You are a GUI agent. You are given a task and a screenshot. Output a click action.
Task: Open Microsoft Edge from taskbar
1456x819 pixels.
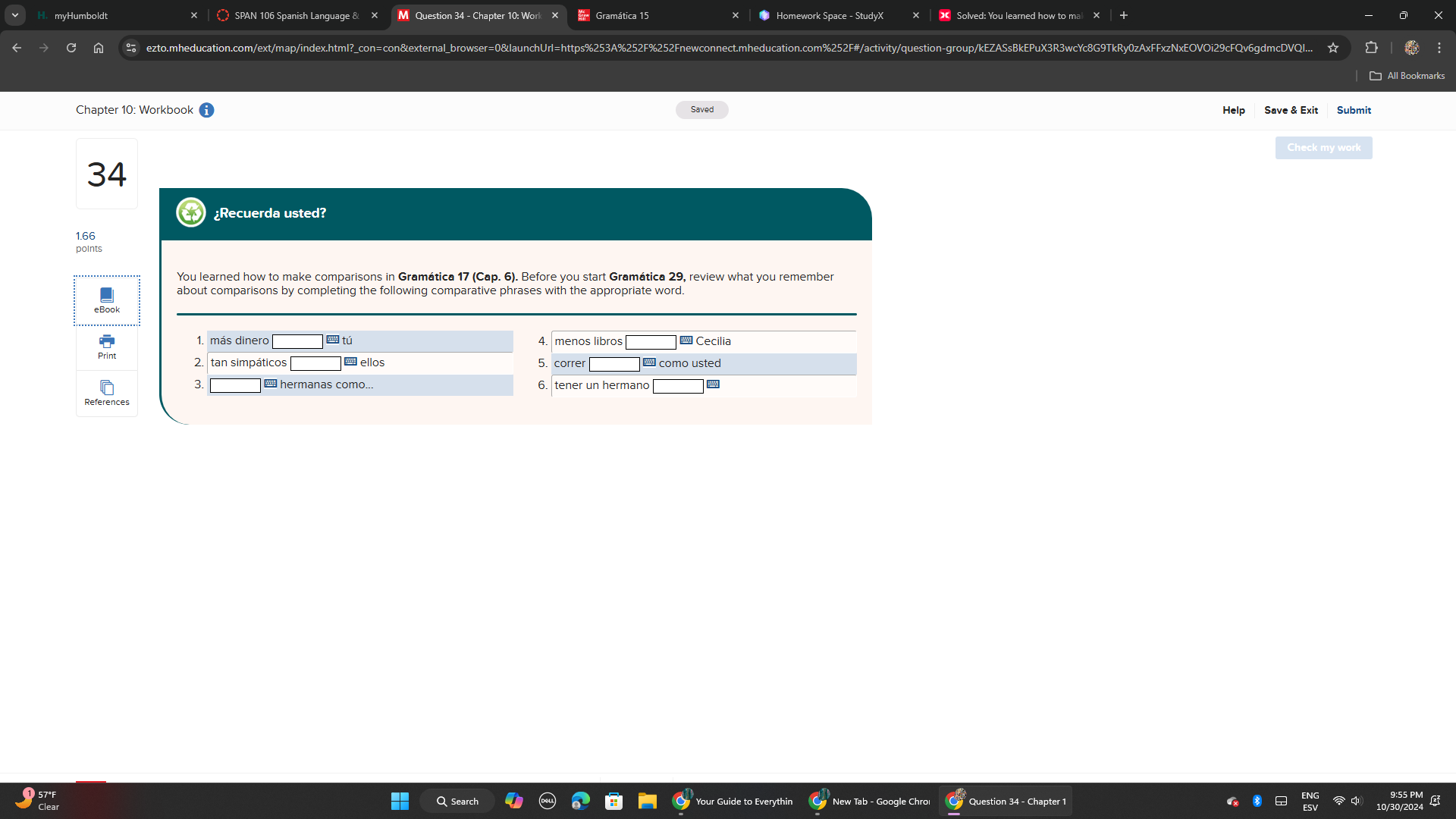point(581,801)
